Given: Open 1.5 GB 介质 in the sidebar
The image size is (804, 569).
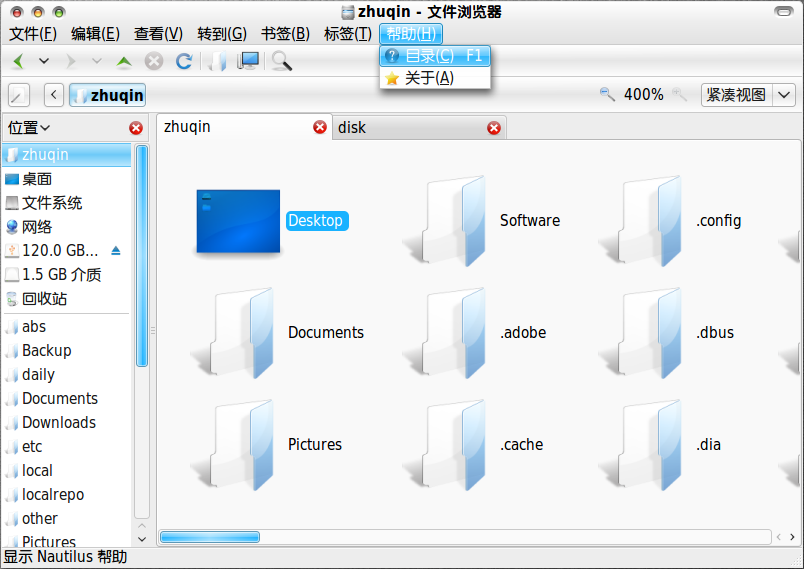Looking at the screenshot, I should click(x=67, y=274).
